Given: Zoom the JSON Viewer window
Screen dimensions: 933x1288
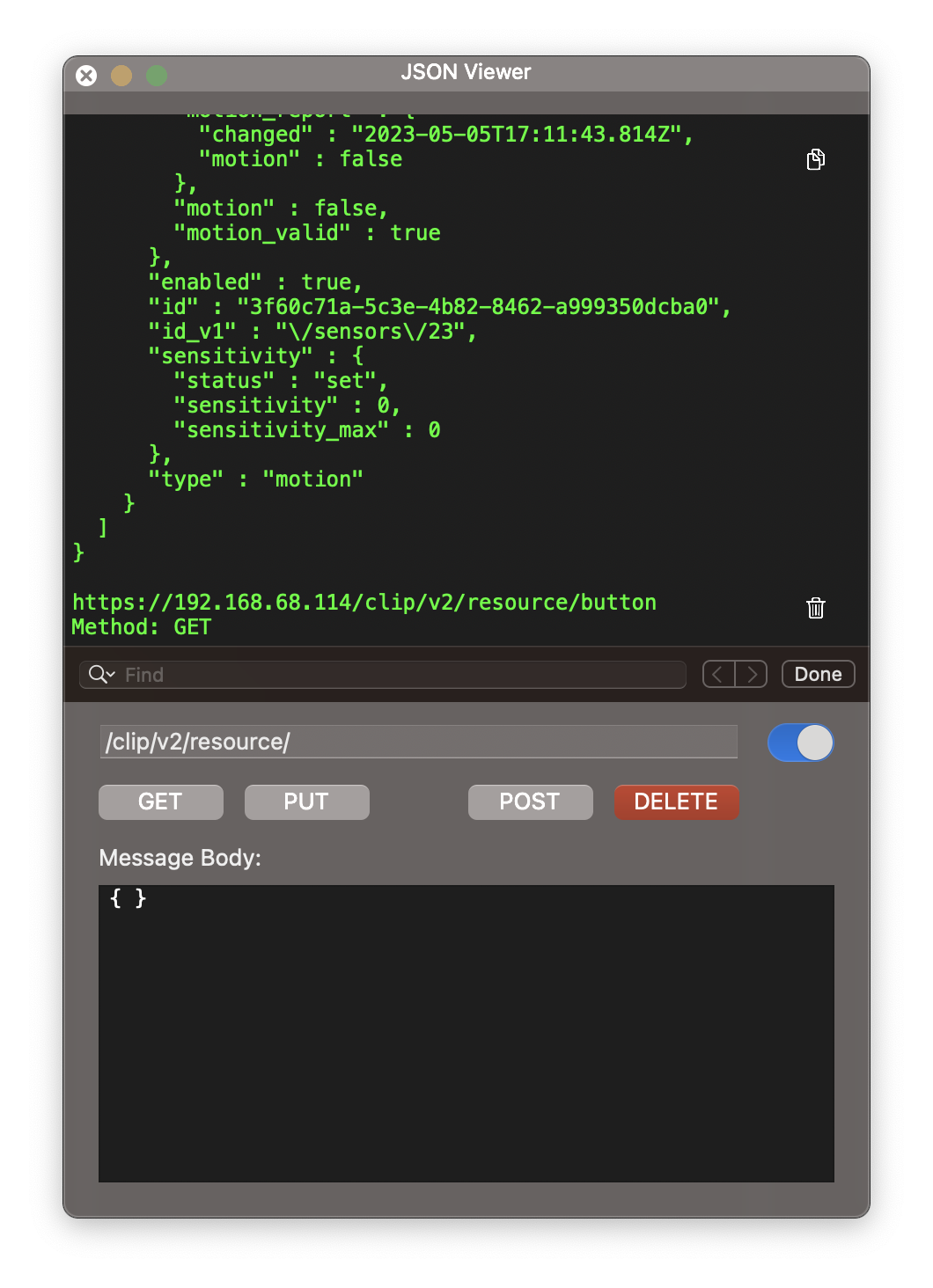Looking at the screenshot, I should [x=157, y=76].
